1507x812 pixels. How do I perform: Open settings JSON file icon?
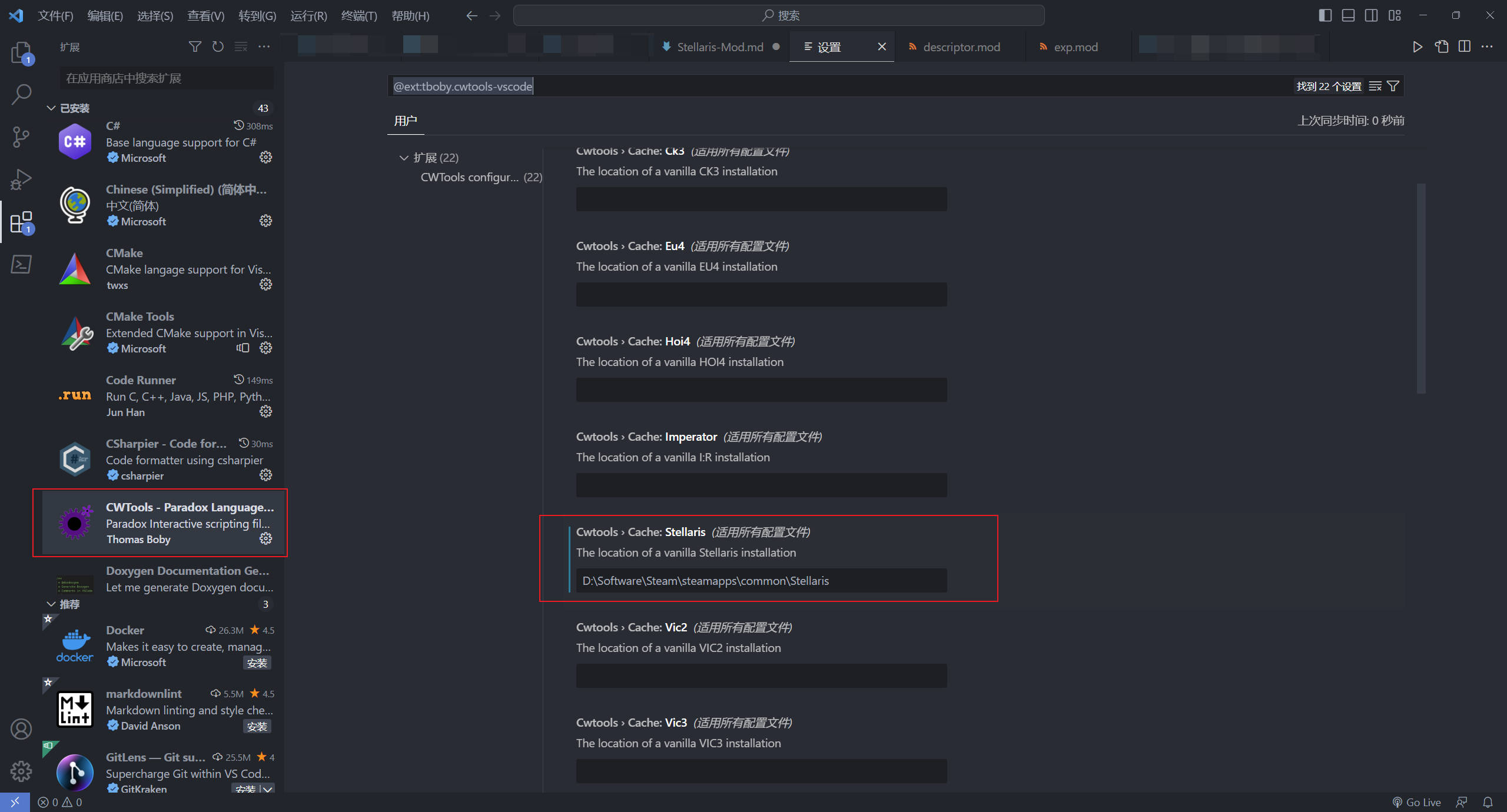[1441, 46]
